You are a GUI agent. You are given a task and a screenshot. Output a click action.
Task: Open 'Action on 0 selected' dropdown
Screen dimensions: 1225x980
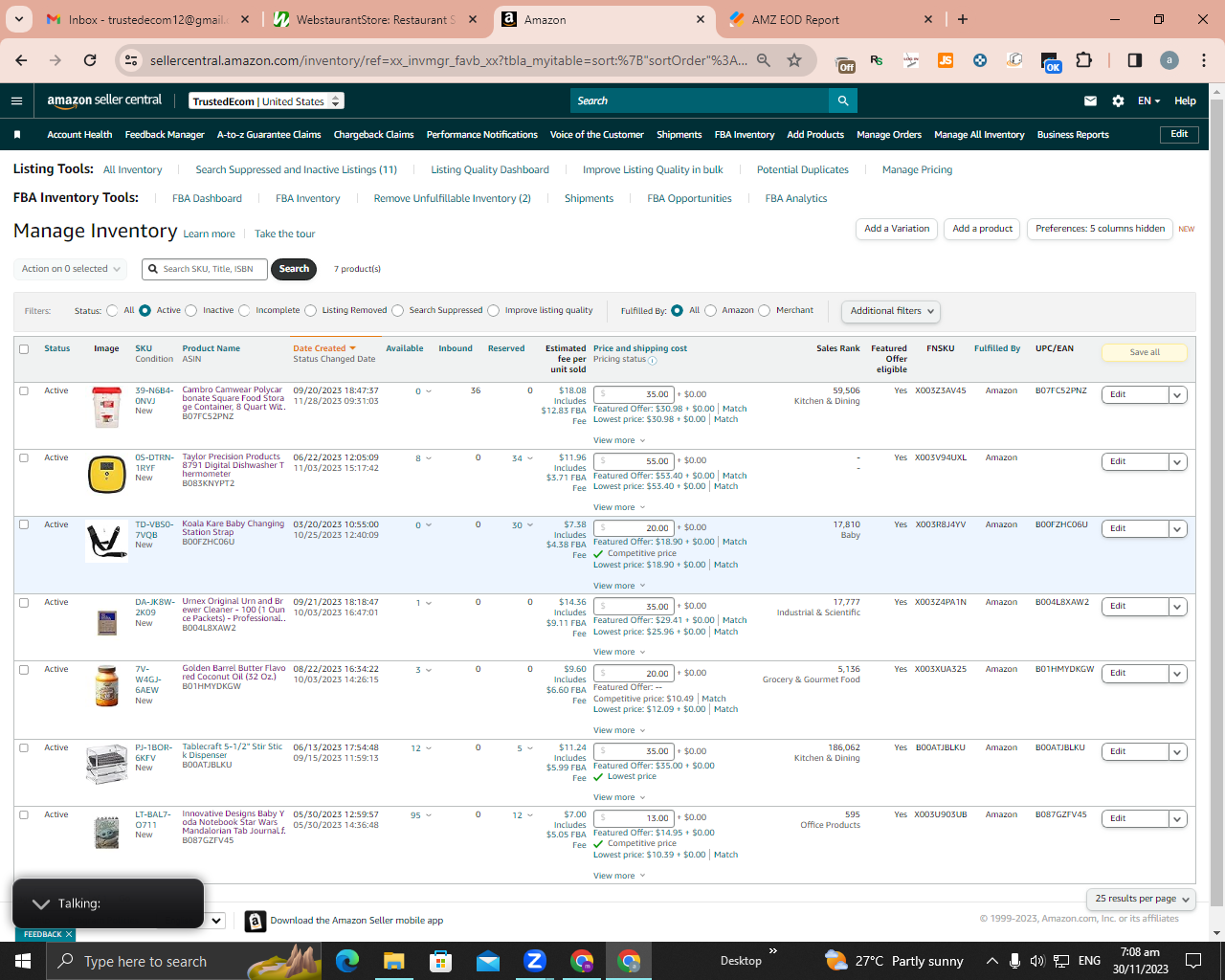(x=71, y=269)
